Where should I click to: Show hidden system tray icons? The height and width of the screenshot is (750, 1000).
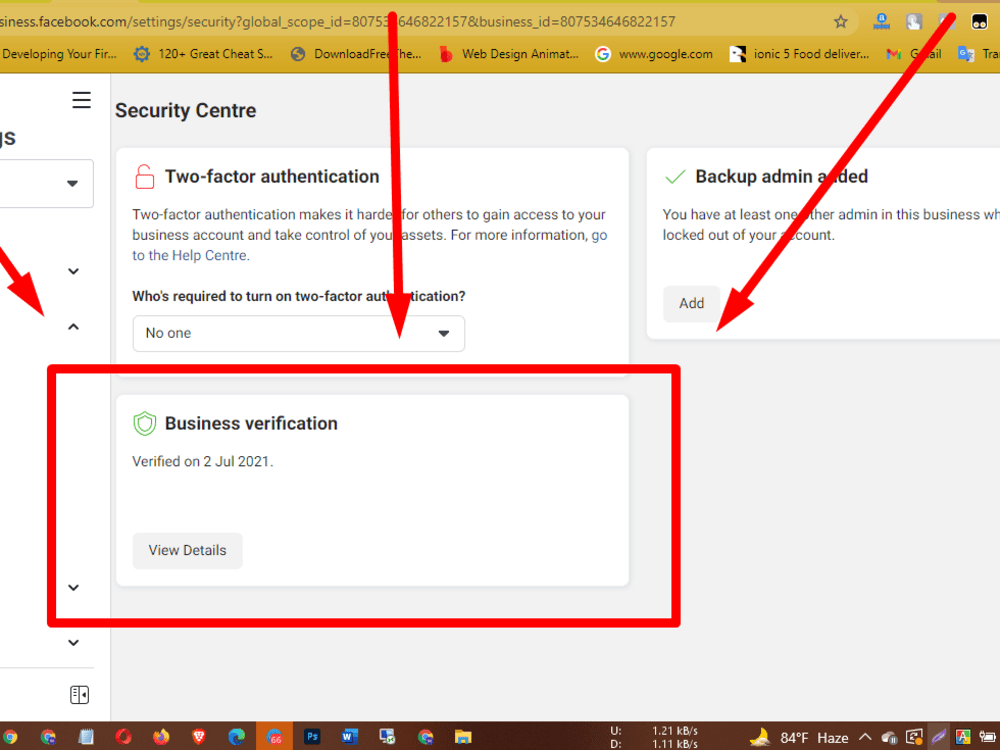865,737
